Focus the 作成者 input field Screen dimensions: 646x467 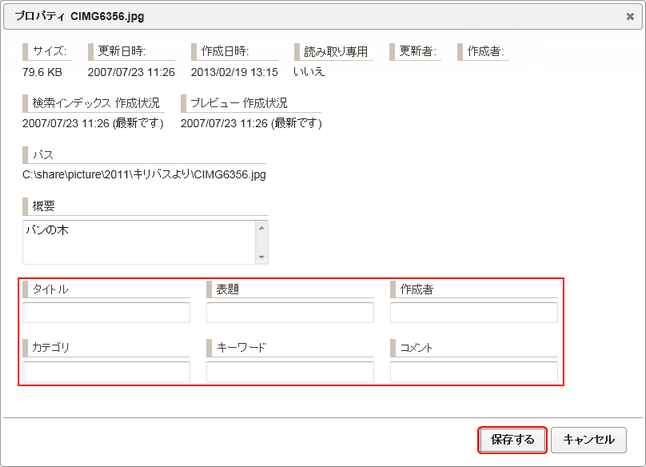pyautogui.click(x=474, y=313)
